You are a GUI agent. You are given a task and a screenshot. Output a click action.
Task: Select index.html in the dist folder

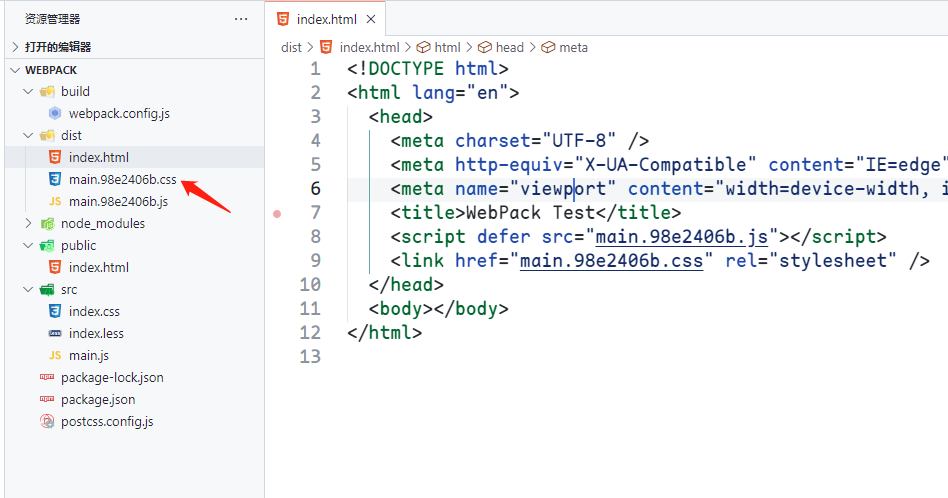click(99, 157)
